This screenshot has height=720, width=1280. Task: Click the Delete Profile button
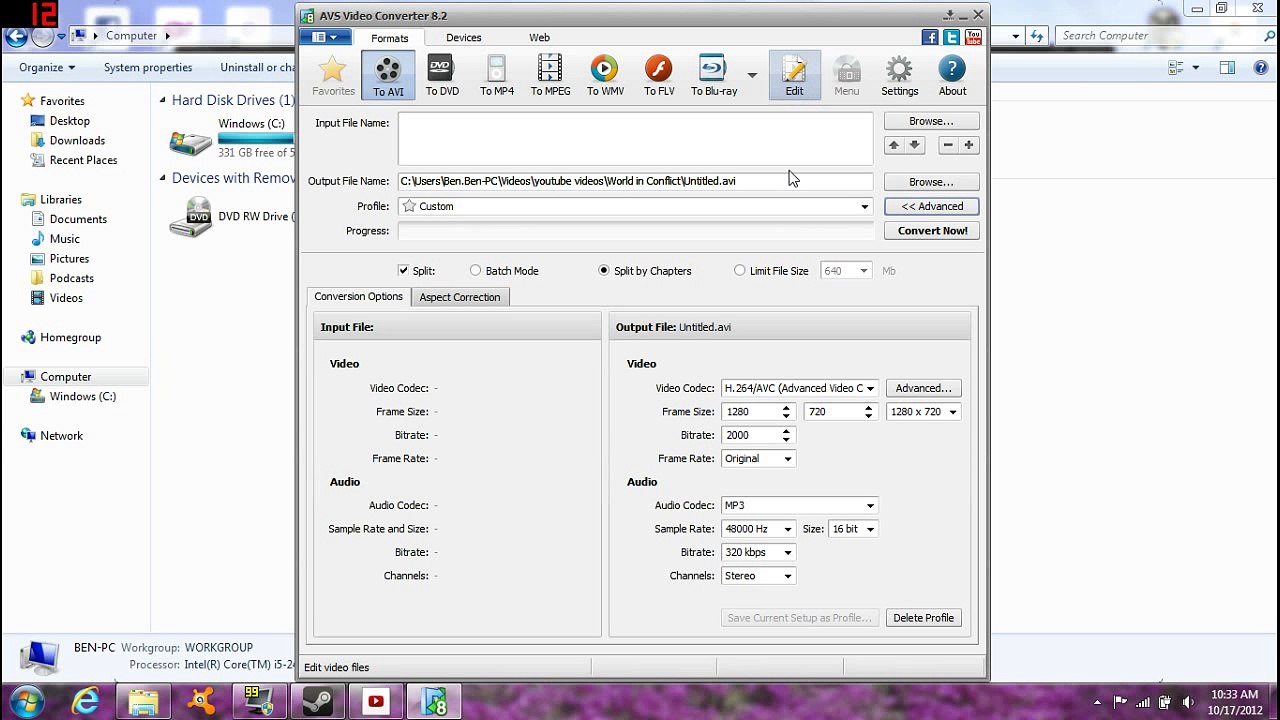923,618
